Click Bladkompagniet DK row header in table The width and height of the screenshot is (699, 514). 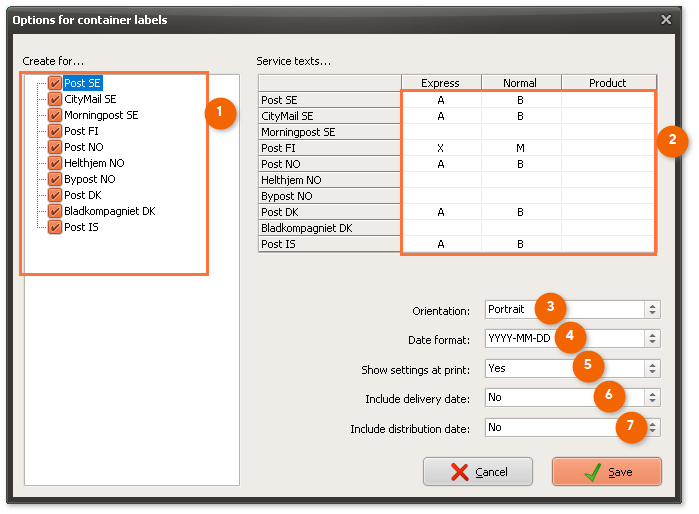329,228
